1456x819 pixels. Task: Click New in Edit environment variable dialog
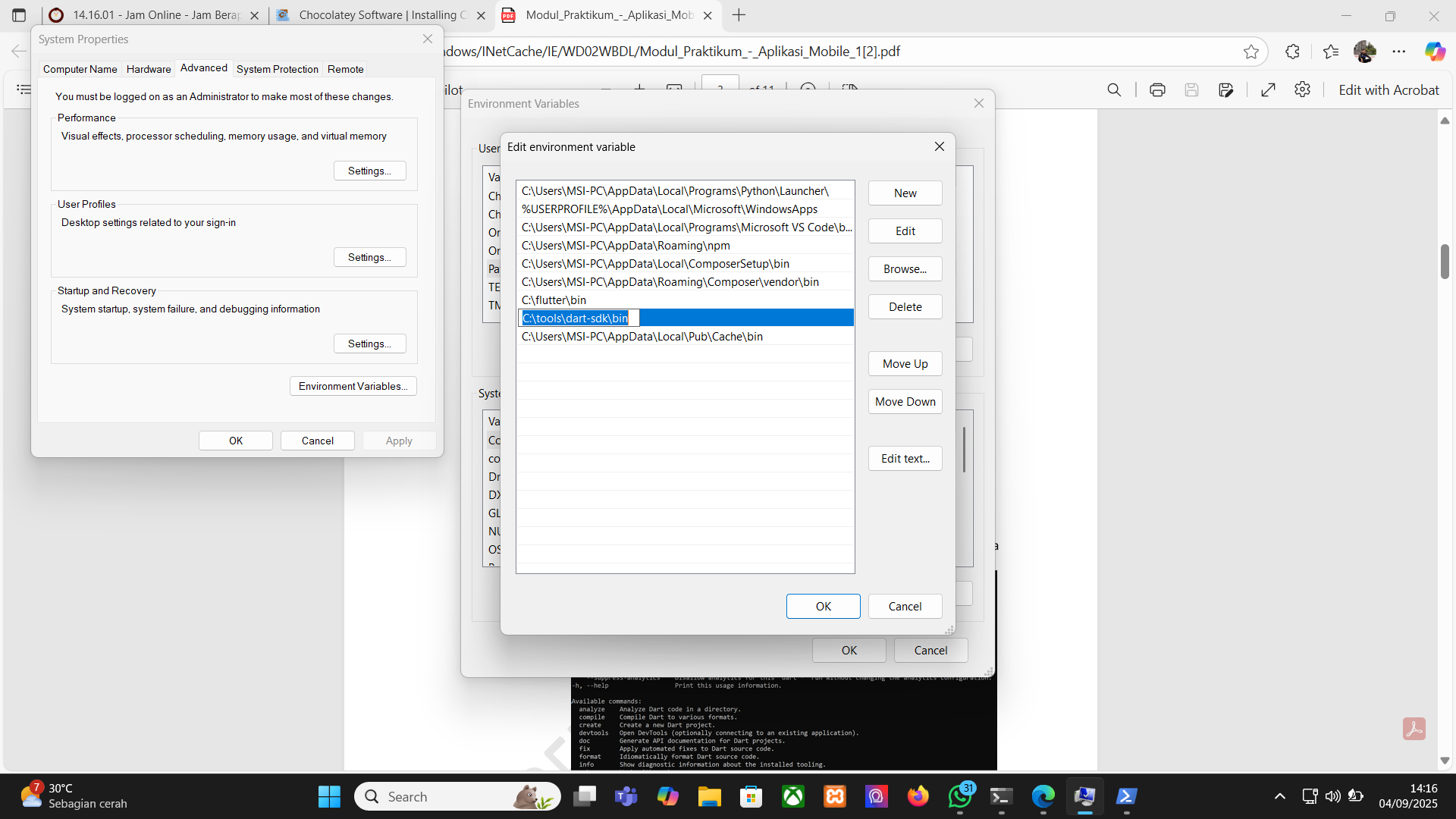click(905, 193)
